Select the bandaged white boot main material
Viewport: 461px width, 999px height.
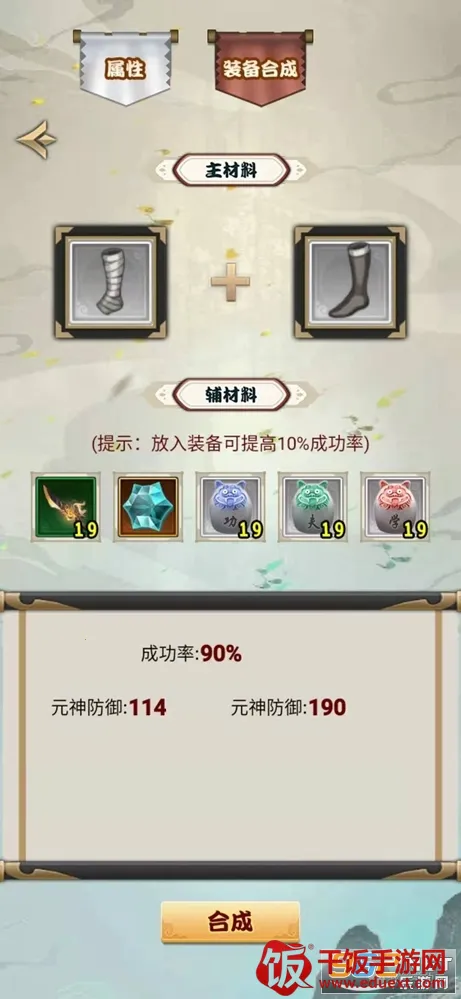(111, 282)
